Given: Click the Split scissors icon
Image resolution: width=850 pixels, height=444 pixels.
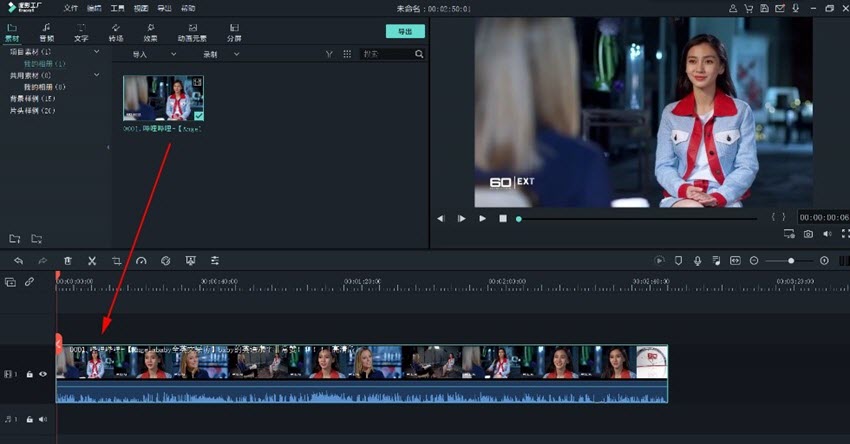Looking at the screenshot, I should pyautogui.click(x=92, y=261).
